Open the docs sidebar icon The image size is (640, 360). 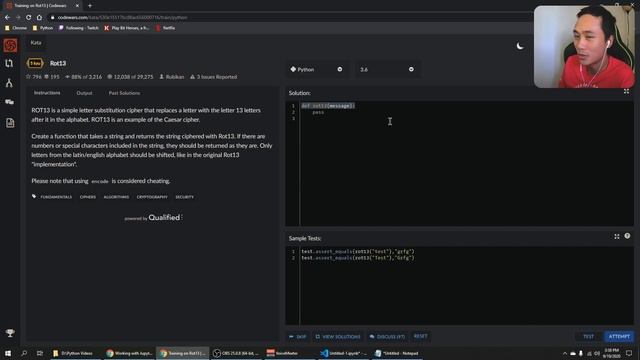(10, 122)
